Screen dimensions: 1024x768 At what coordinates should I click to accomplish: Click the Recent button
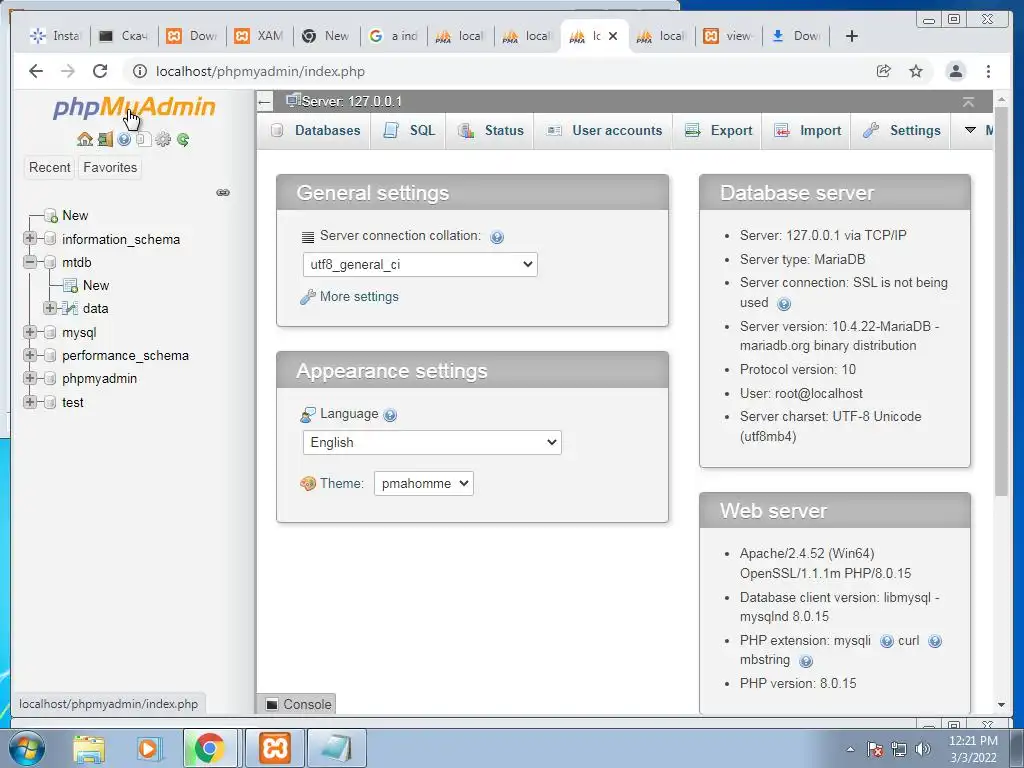point(50,168)
